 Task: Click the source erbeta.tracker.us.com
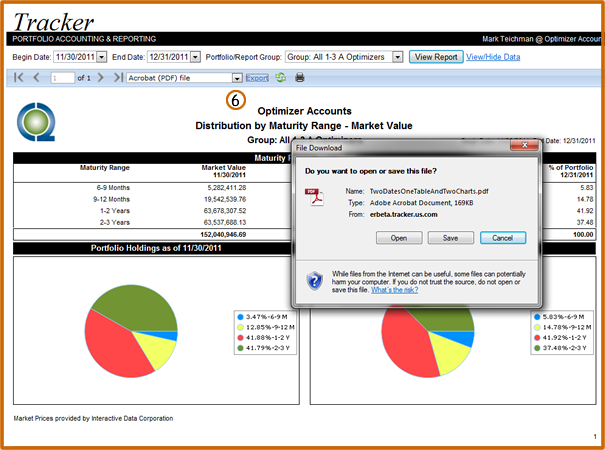[x=404, y=215]
